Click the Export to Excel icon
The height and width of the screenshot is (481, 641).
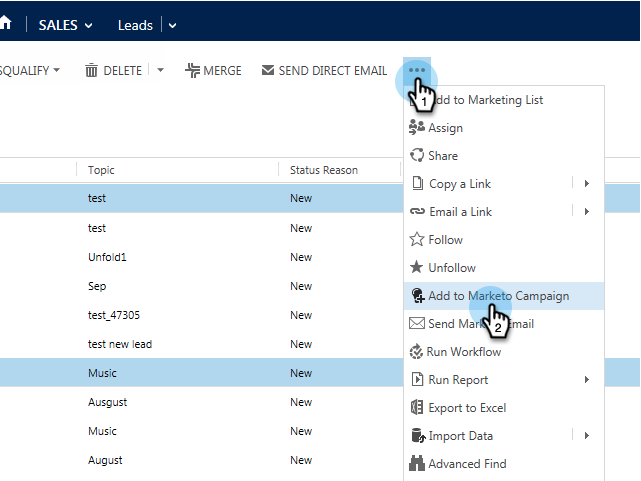(x=417, y=407)
